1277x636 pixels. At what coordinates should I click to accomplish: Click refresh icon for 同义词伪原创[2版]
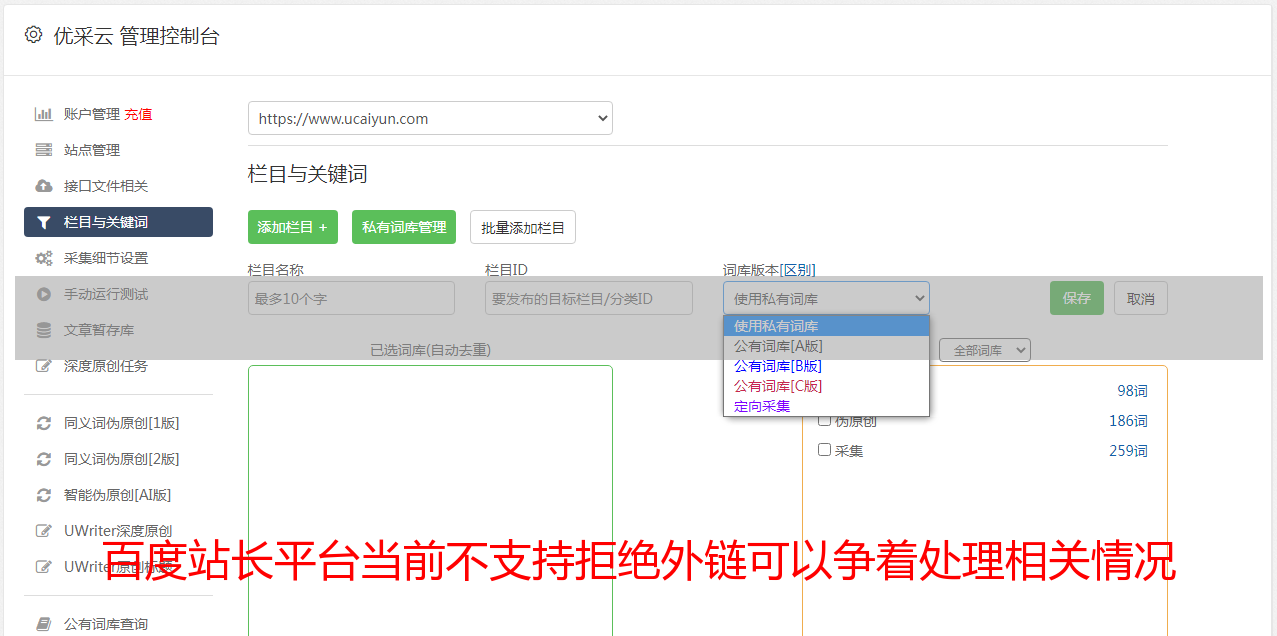(x=43, y=459)
